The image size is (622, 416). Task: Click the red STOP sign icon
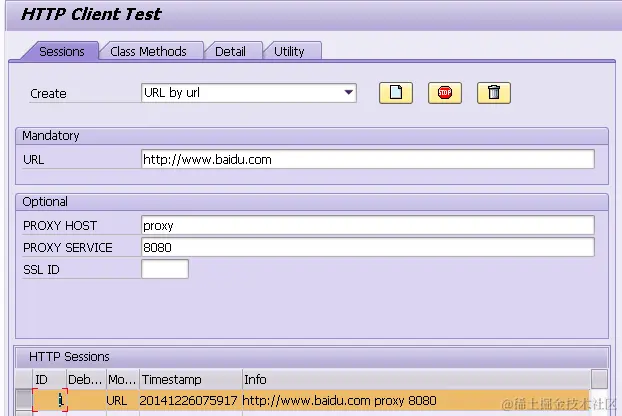click(x=445, y=93)
